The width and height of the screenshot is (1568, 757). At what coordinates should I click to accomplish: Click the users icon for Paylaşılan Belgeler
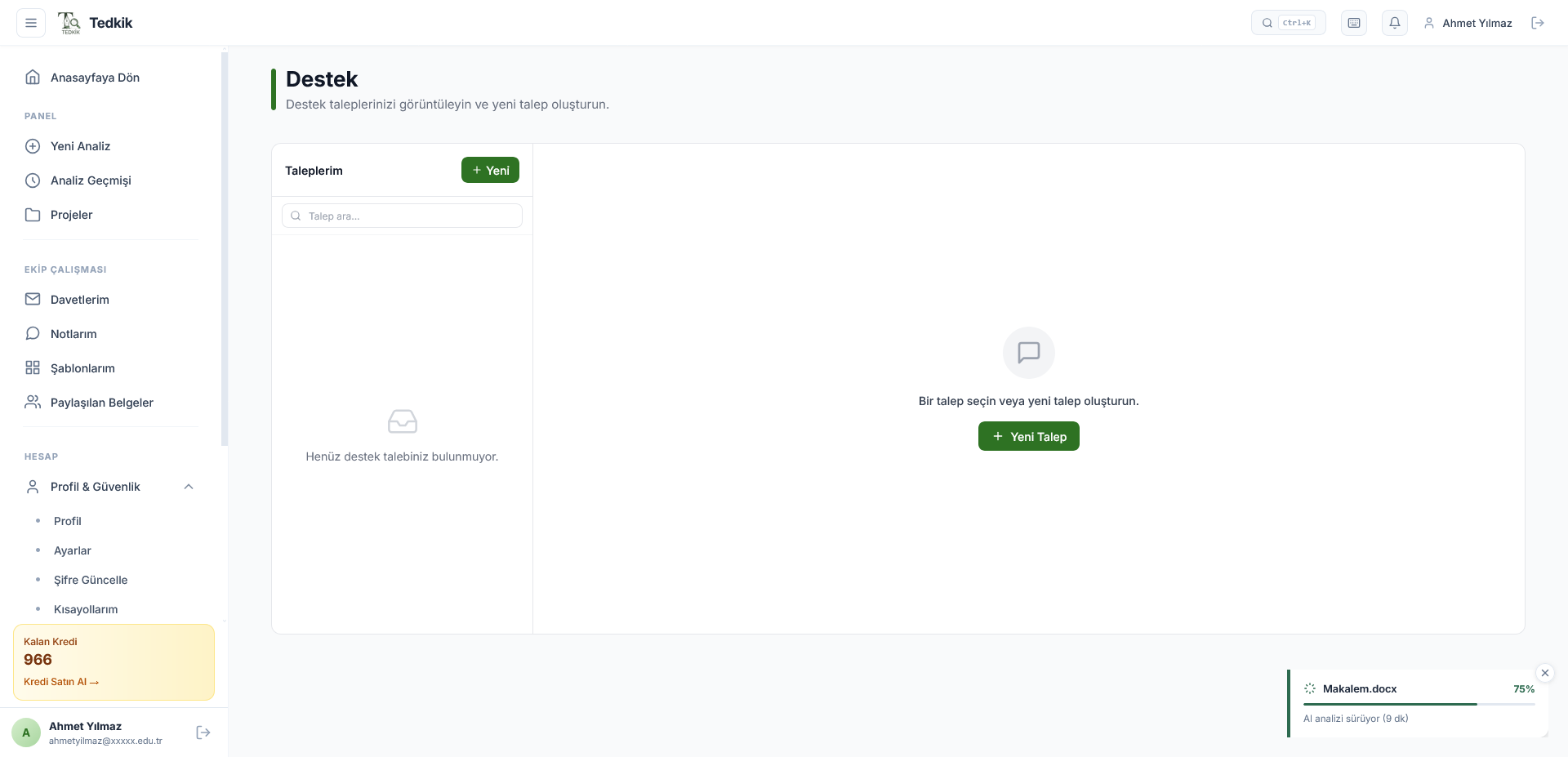tap(33, 403)
